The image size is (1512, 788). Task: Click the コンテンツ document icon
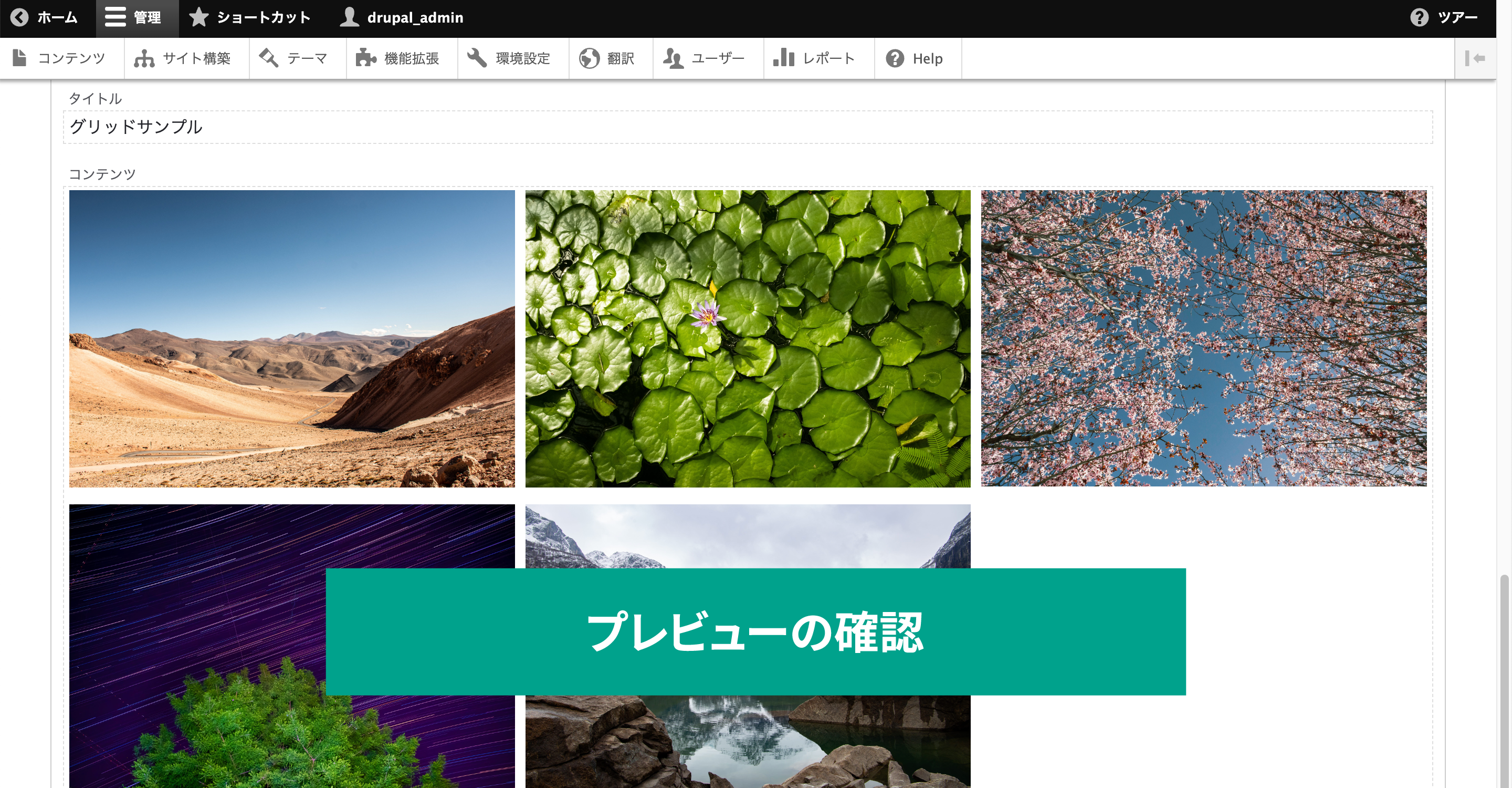point(20,58)
